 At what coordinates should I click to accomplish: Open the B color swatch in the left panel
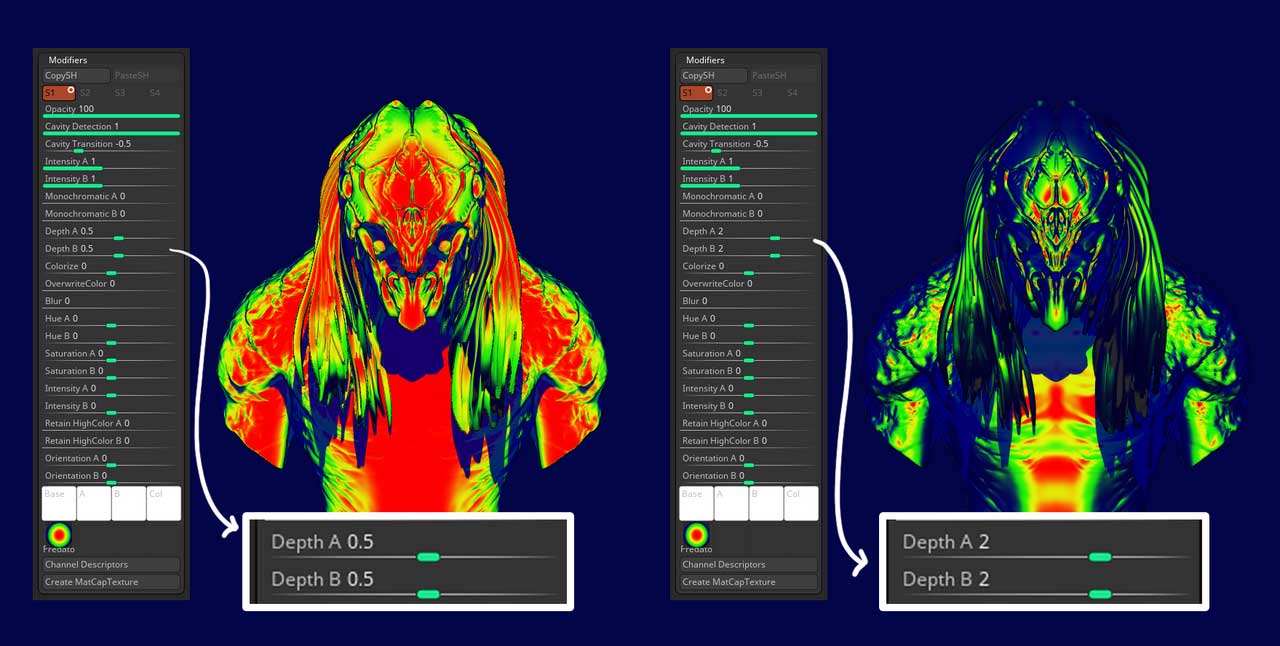coord(128,503)
